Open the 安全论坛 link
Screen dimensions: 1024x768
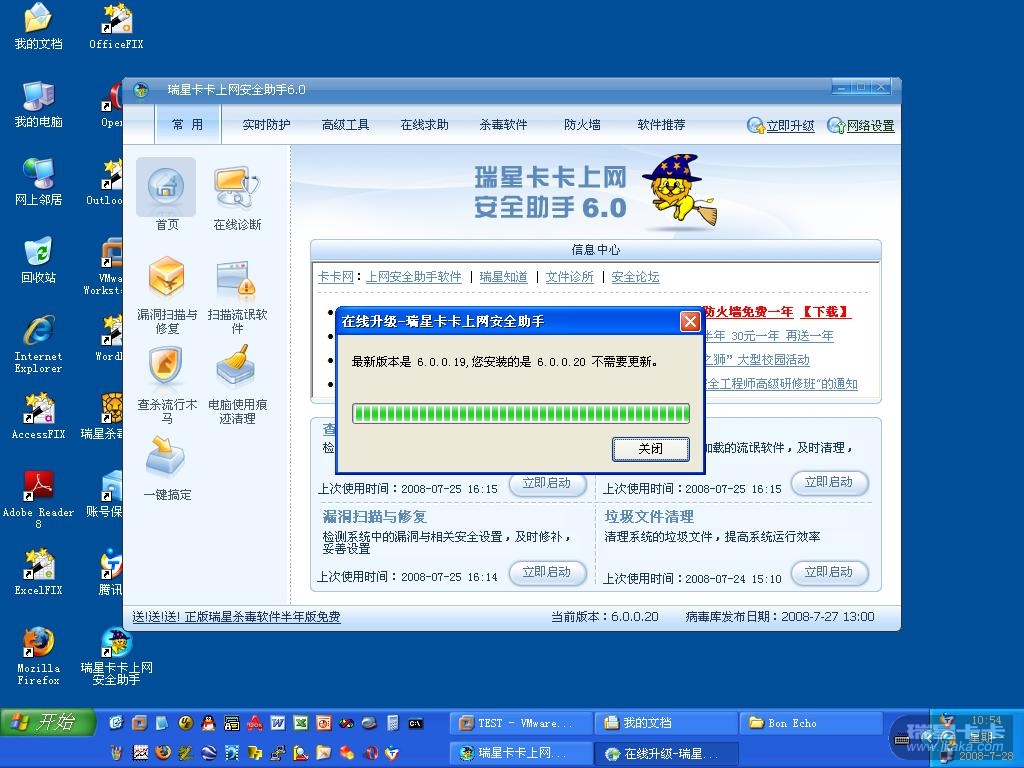(635, 277)
